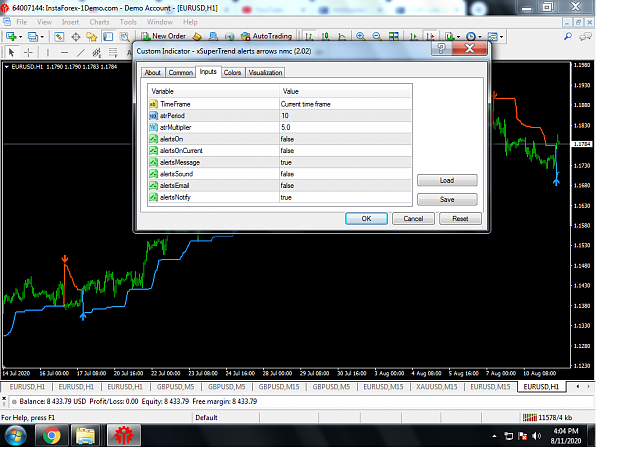This screenshot has height=469, width=625.
Task: Toggle the AutoTrading button
Action: point(266,36)
